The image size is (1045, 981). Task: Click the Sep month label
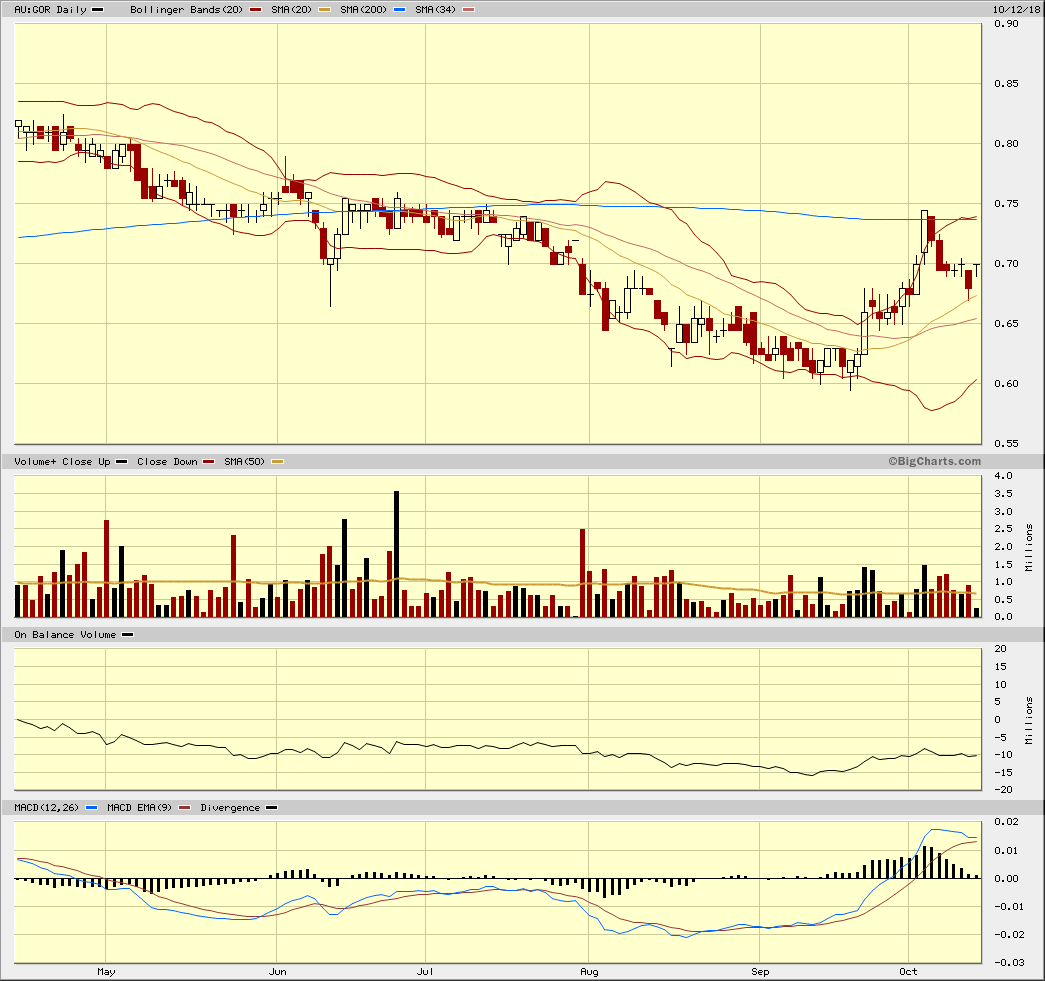click(760, 972)
